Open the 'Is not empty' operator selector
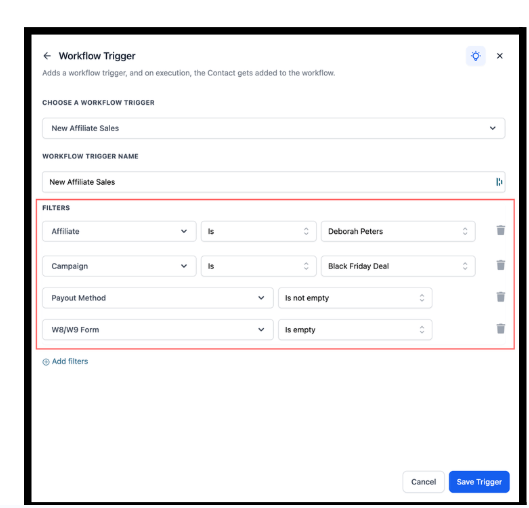 click(x=355, y=298)
